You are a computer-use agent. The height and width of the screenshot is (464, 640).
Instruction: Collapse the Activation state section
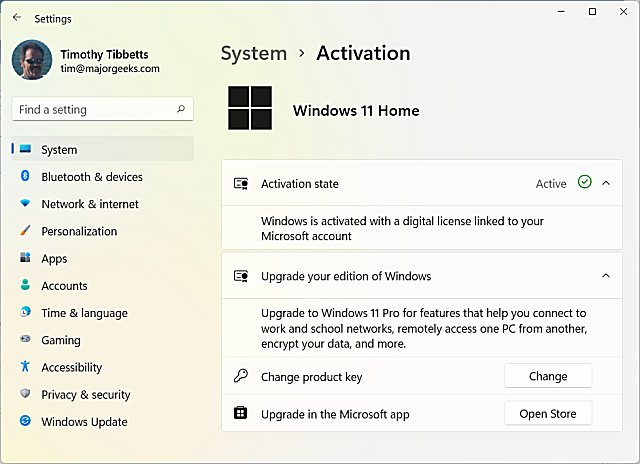[x=606, y=183]
